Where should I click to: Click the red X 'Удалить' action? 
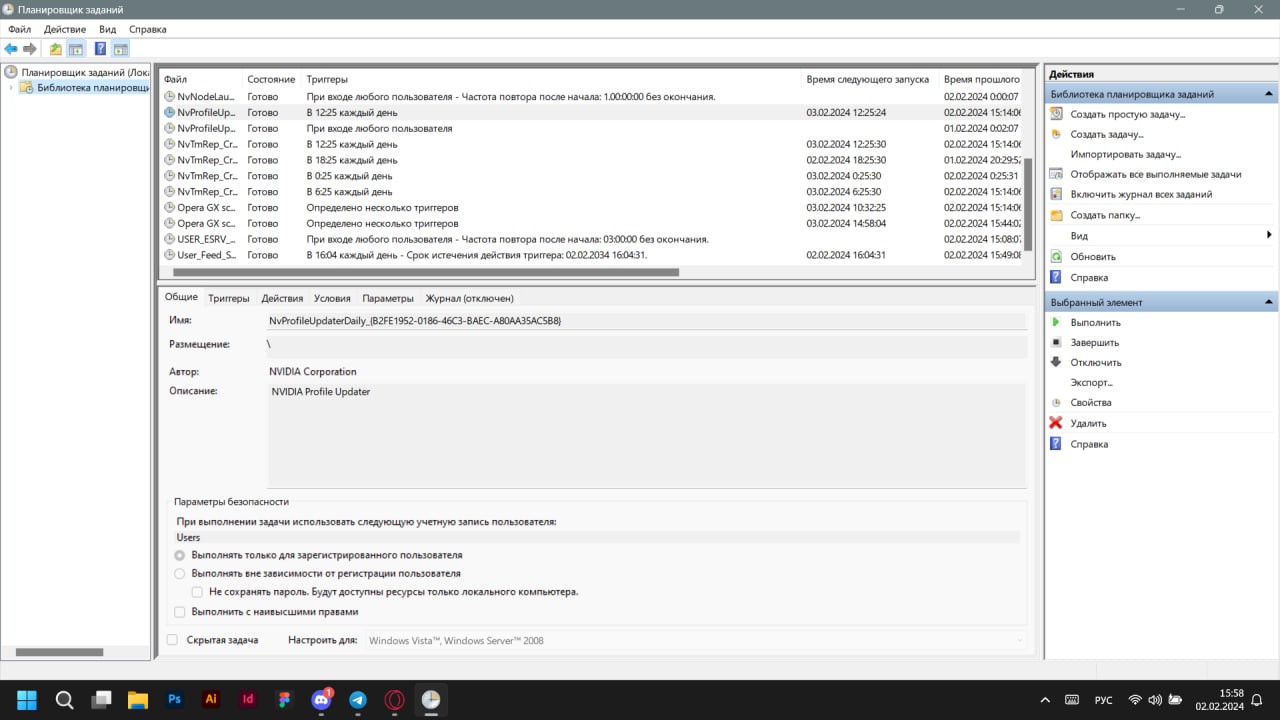click(x=1088, y=423)
